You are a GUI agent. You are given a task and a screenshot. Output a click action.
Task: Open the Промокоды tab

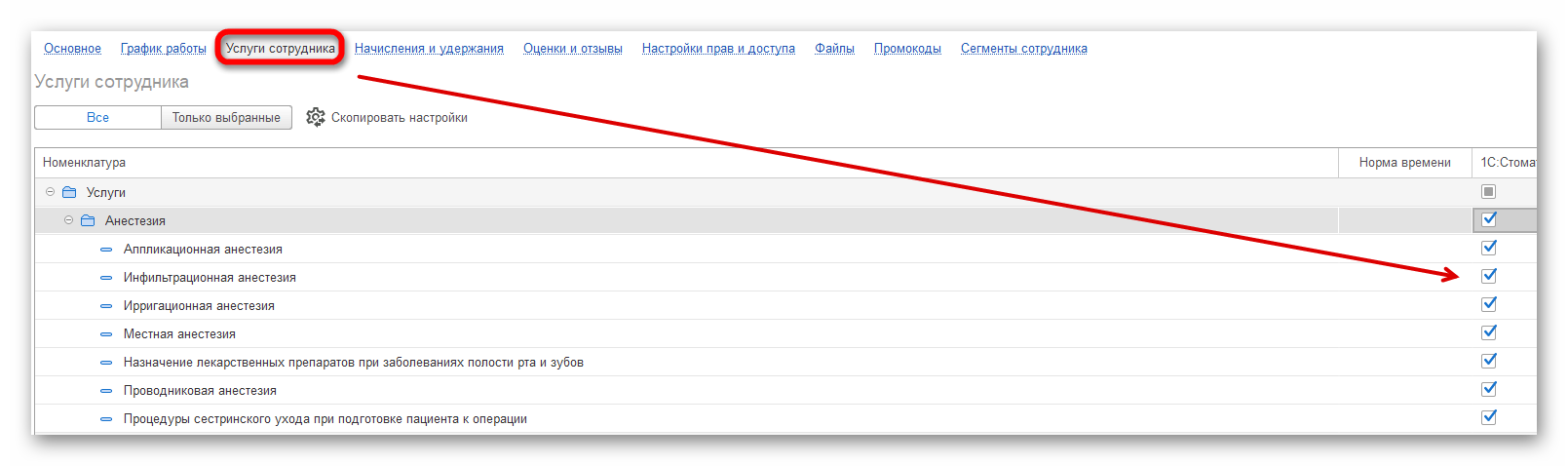tap(907, 49)
